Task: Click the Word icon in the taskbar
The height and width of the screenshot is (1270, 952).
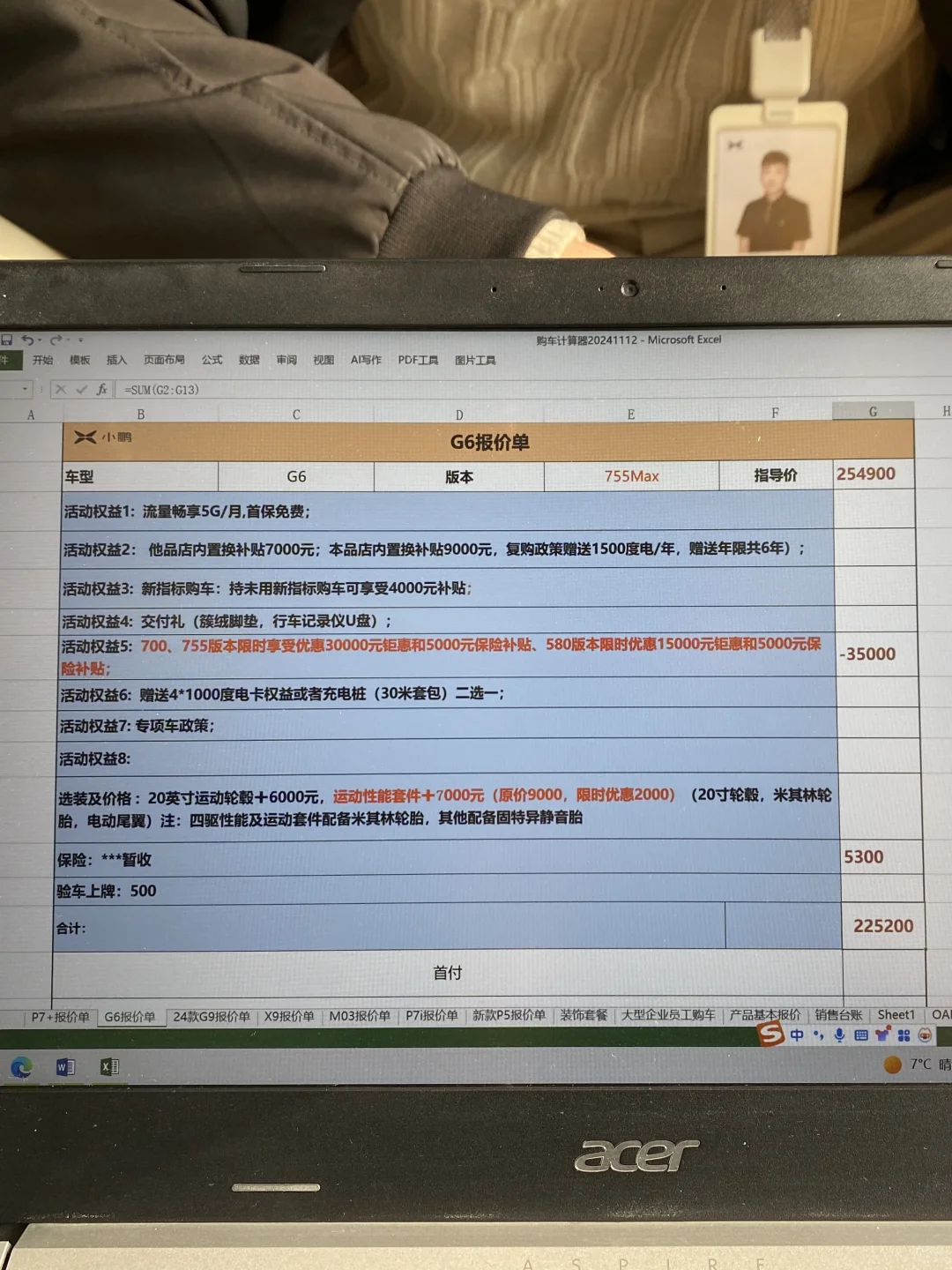Action: pyautogui.click(x=63, y=1066)
